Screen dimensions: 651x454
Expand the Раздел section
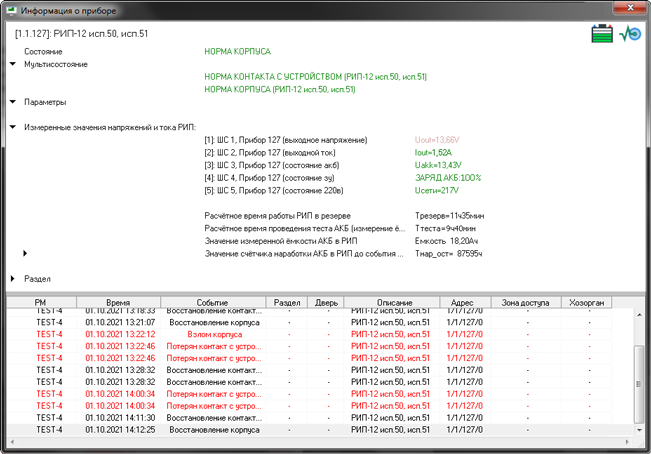[x=13, y=278]
